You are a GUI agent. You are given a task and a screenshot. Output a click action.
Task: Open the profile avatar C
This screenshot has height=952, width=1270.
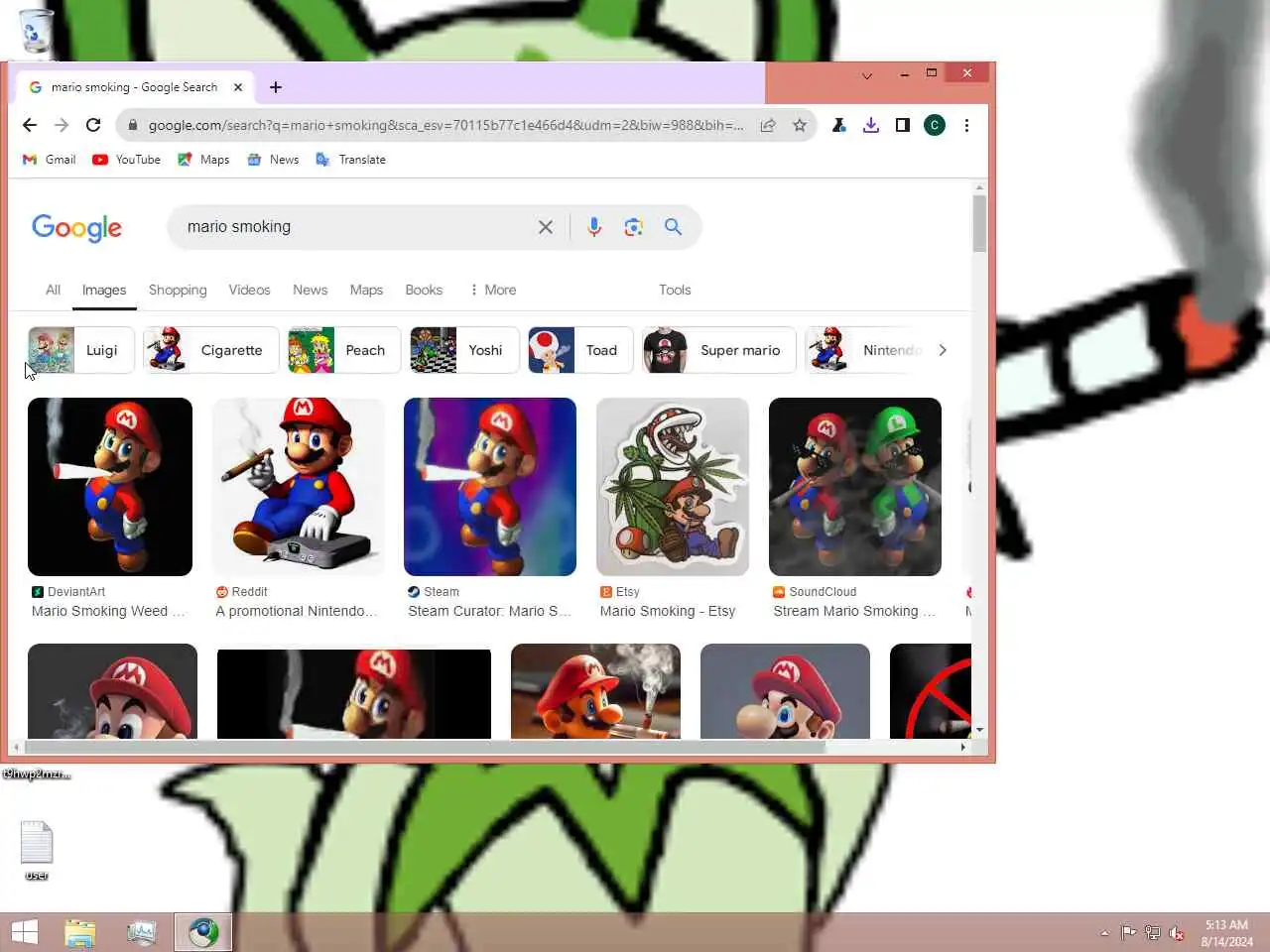click(935, 125)
